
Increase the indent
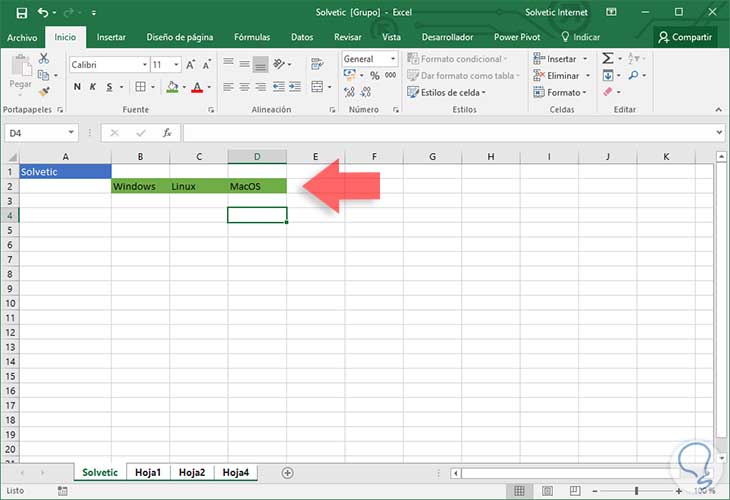(x=295, y=87)
